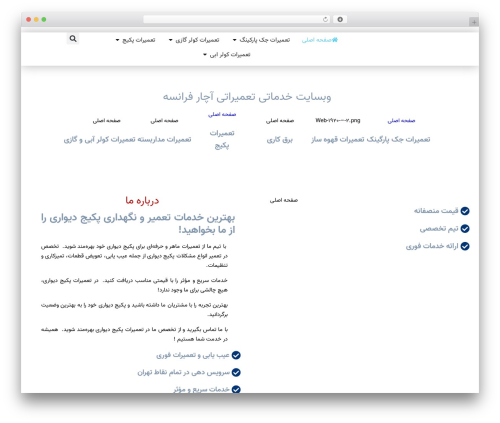The image size is (500, 423).
Task: Click the قیمت منصفانه feature text
Action: pos(436,211)
